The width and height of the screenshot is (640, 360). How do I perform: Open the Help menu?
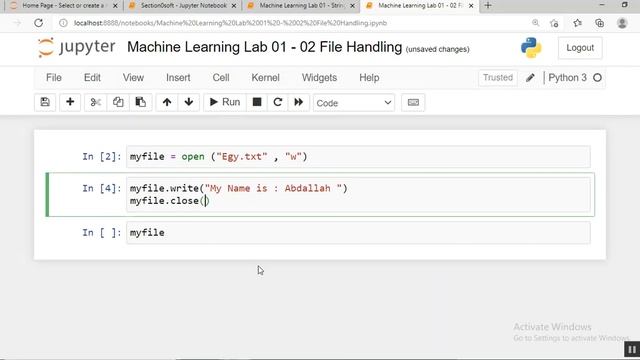(x=369, y=78)
